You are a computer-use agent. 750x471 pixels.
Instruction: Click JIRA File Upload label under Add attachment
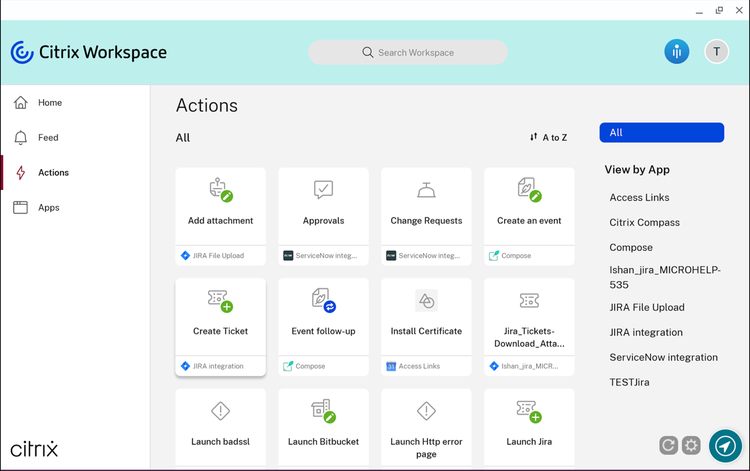click(x=218, y=256)
